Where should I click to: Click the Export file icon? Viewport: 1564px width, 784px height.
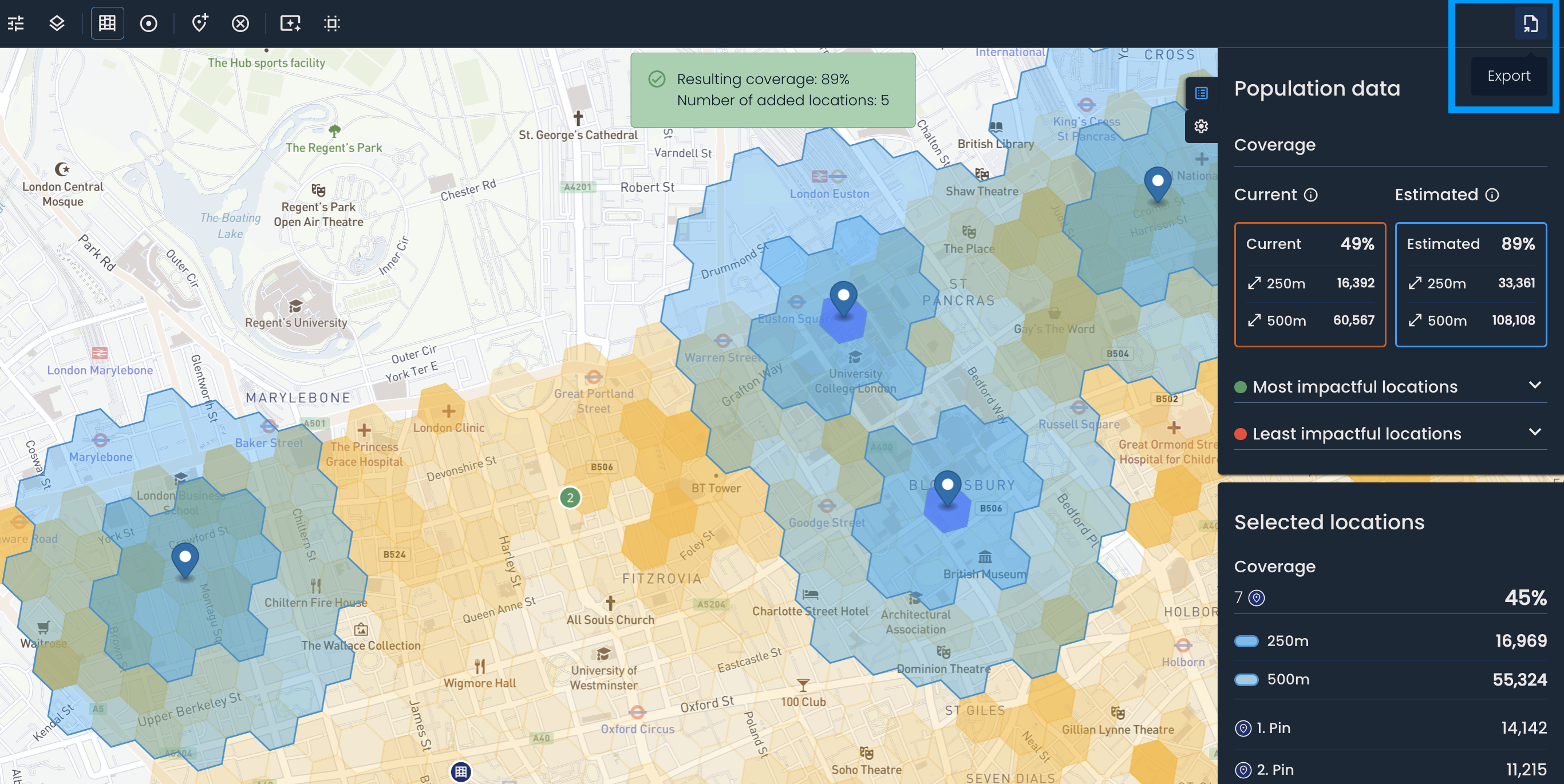tap(1530, 23)
